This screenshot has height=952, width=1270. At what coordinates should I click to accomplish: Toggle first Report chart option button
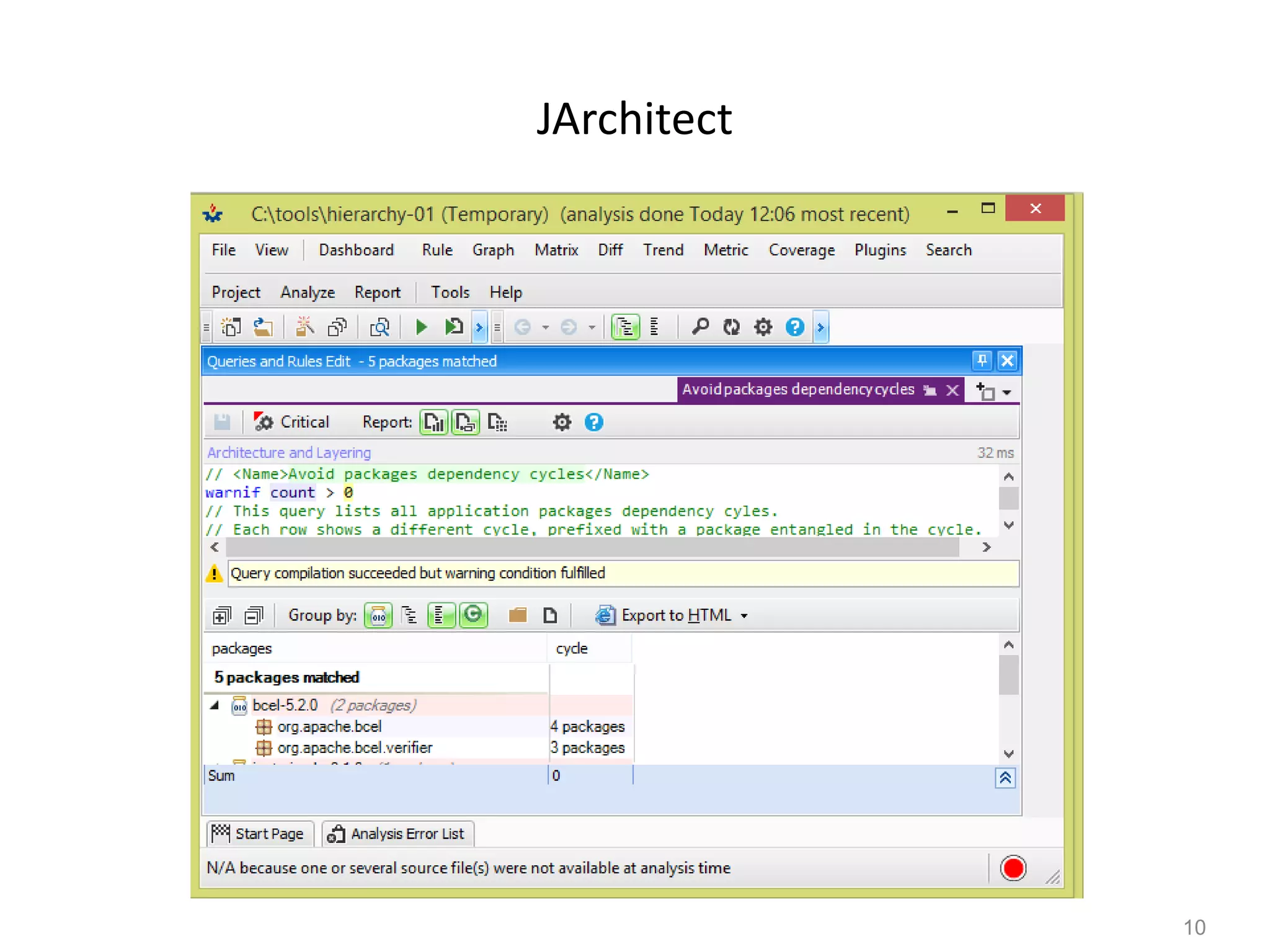tap(434, 422)
